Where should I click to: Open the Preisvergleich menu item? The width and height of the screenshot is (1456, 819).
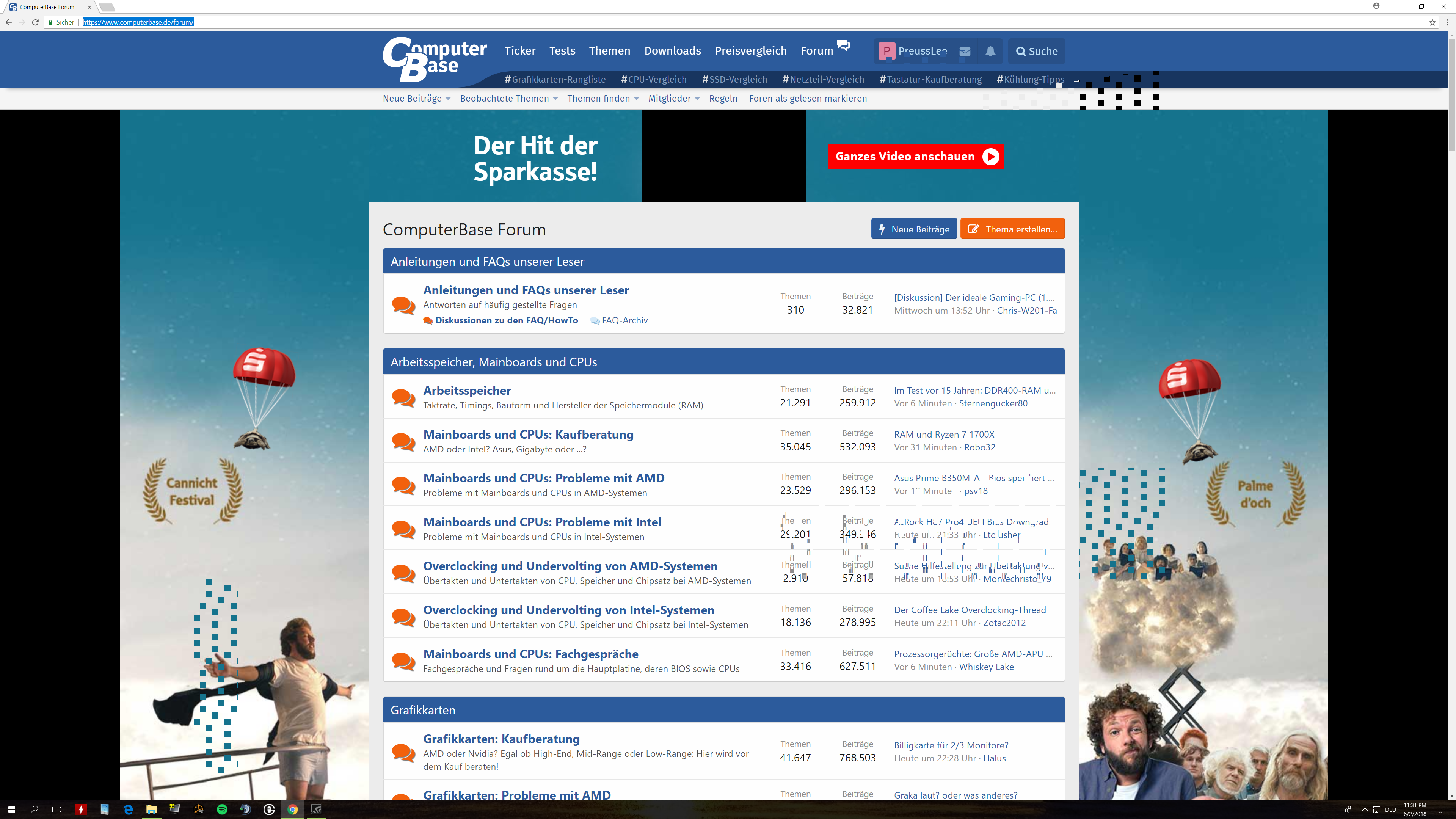[x=751, y=51]
